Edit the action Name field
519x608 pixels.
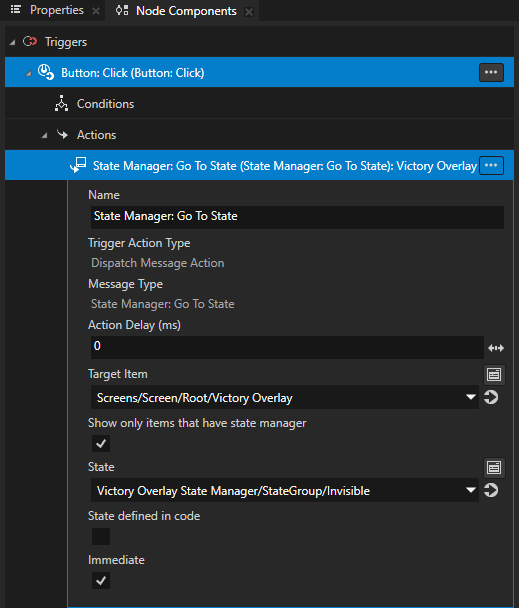pyautogui.click(x=297, y=217)
